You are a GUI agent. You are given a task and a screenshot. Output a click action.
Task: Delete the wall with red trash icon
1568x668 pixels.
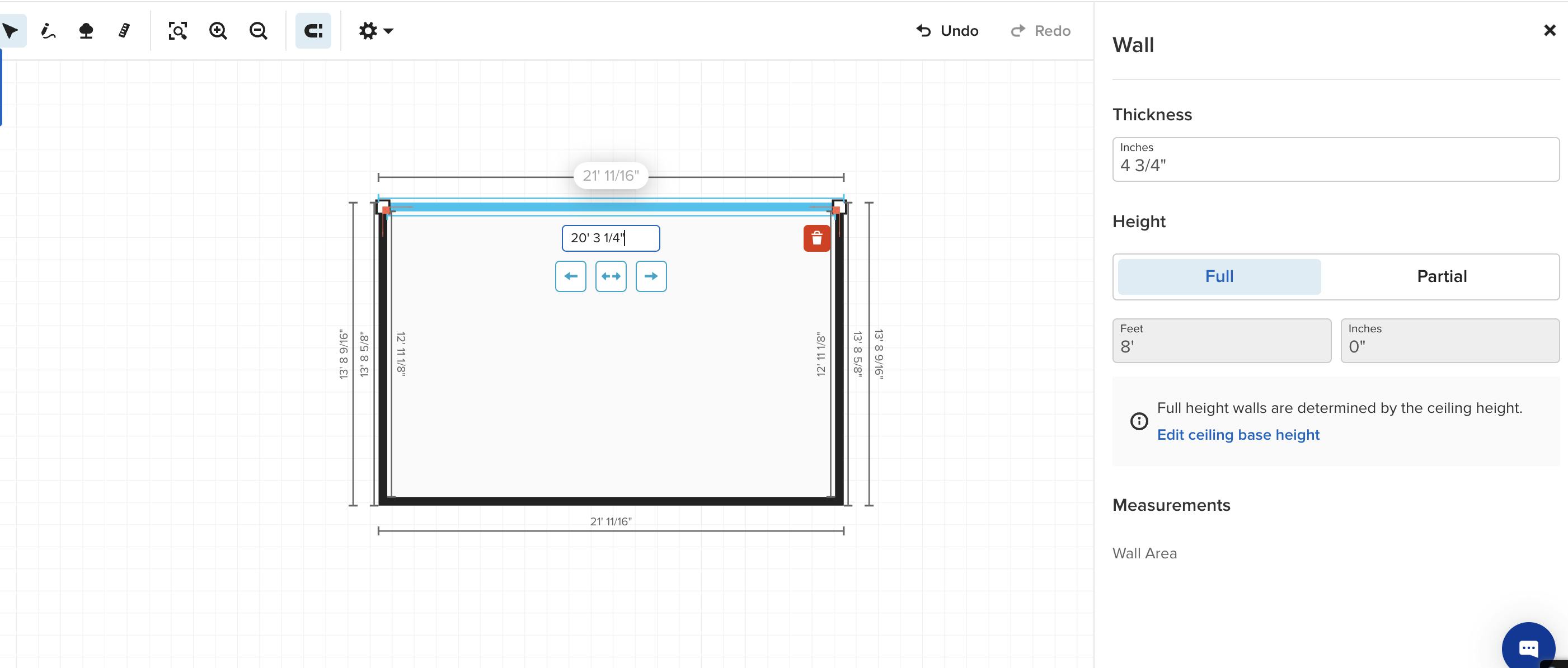[817, 238]
